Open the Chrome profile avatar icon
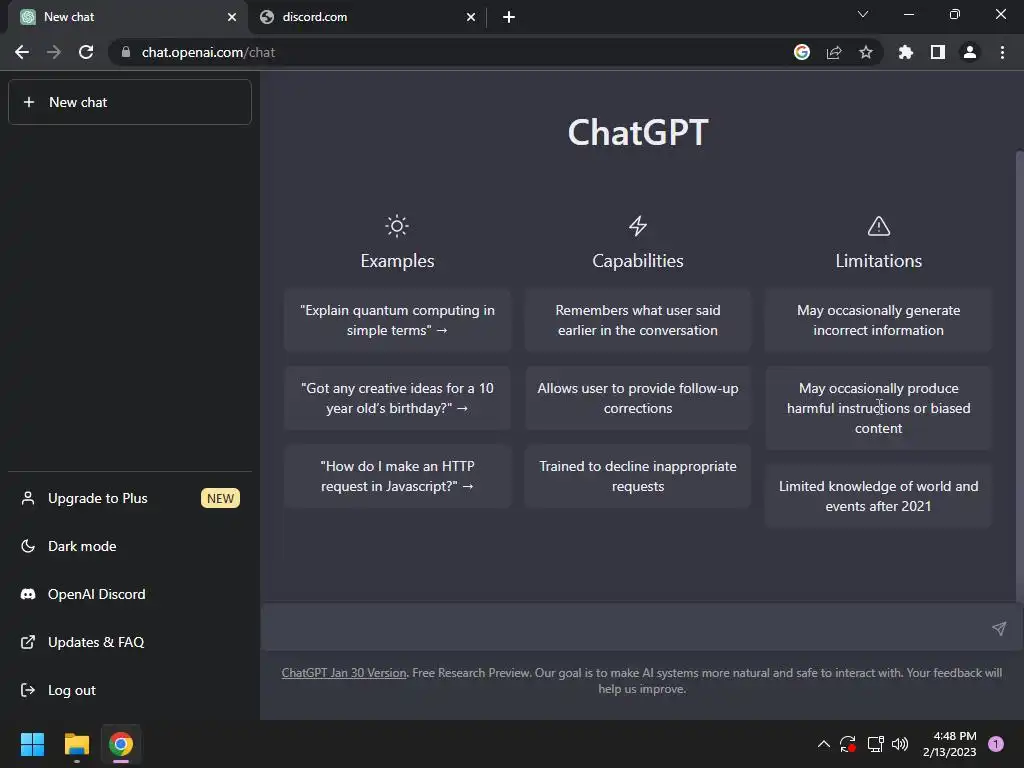 [x=970, y=52]
